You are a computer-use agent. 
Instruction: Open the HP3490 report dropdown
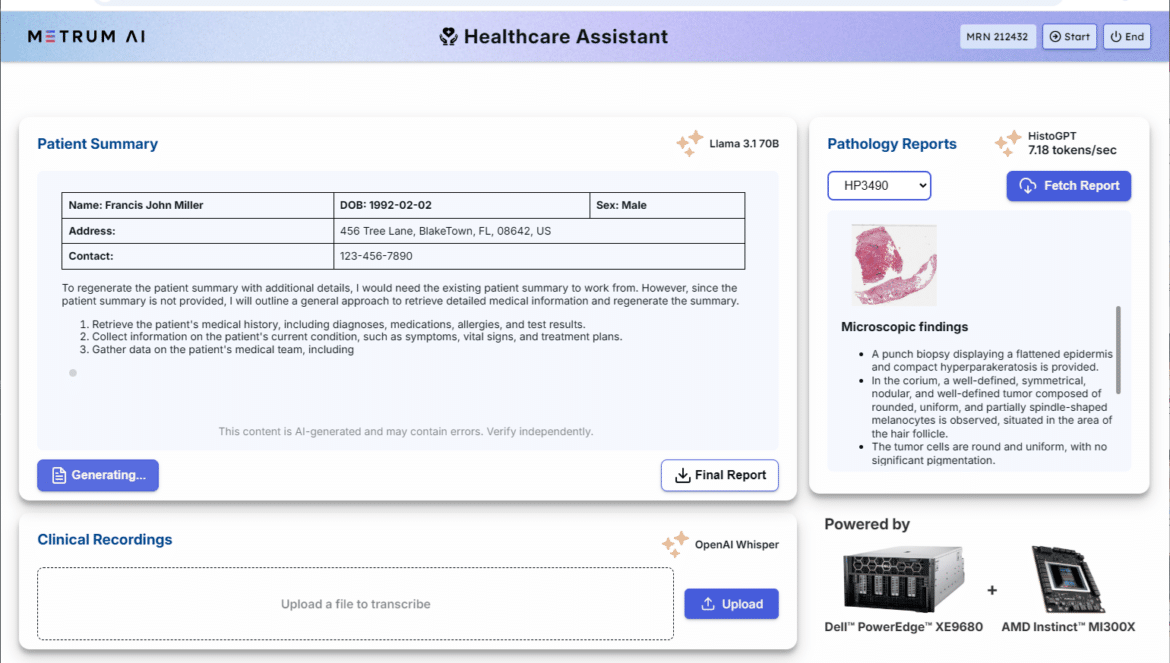click(x=879, y=186)
